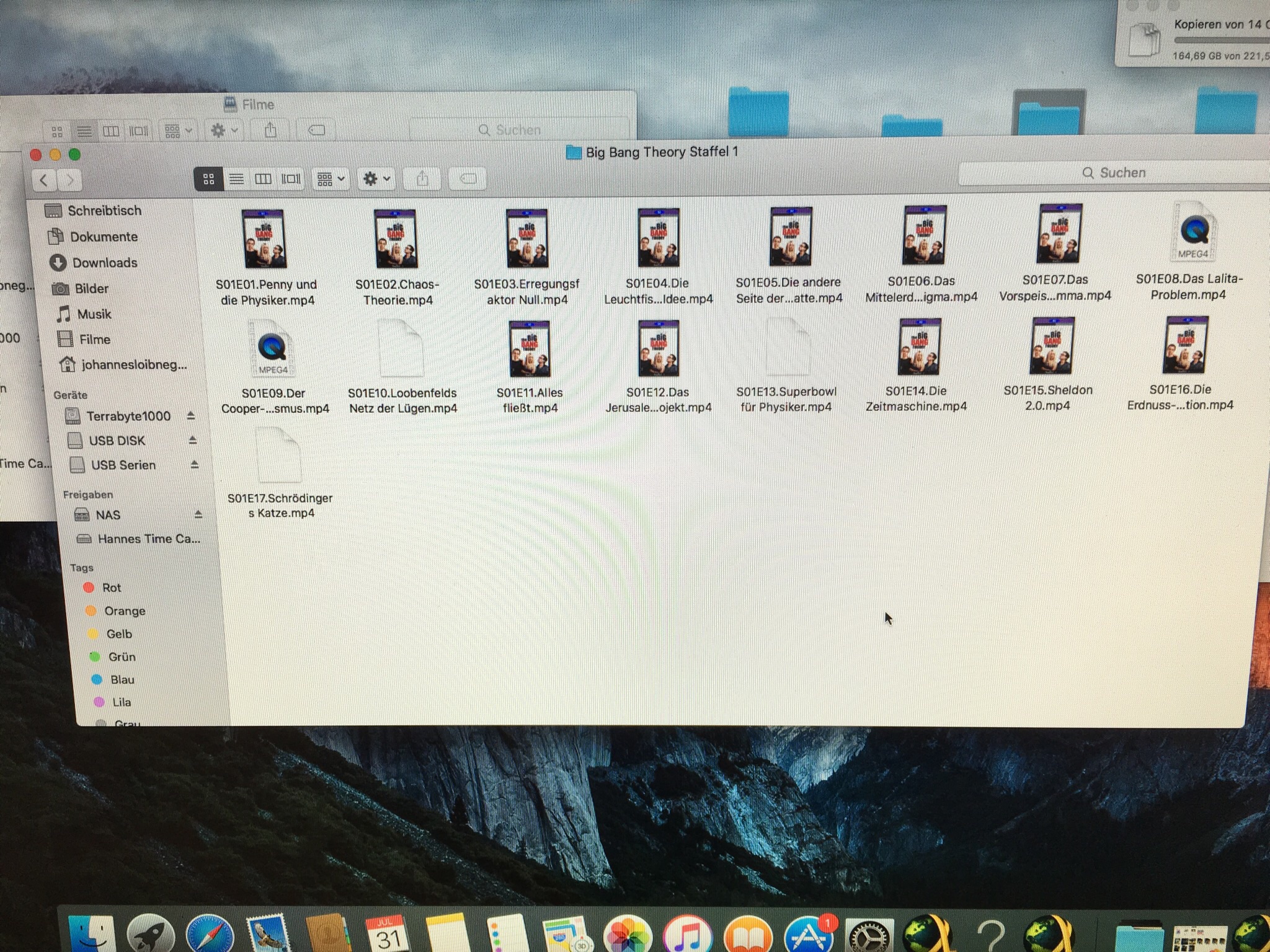Select the Grün tag
This screenshot has height=952, width=1270.
click(112, 657)
